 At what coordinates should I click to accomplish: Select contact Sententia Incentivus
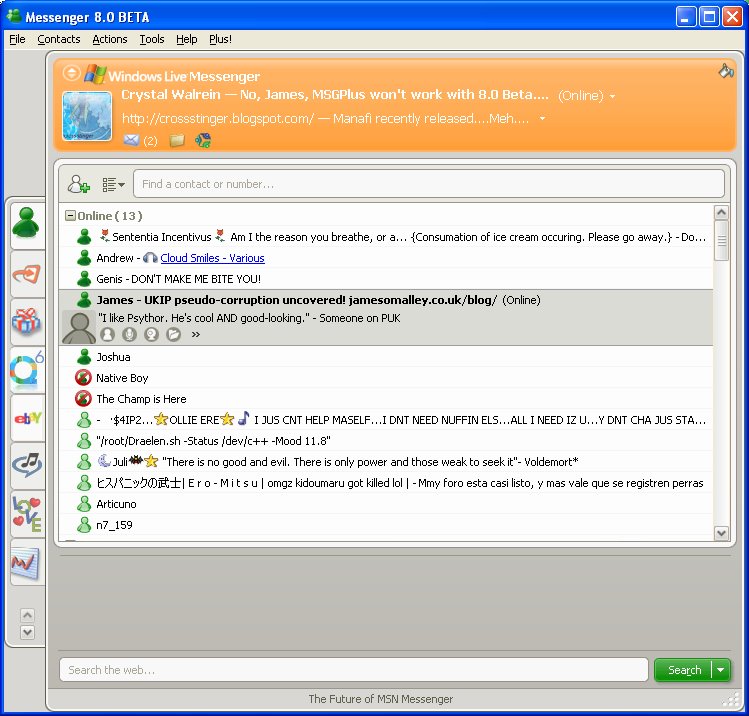pyautogui.click(x=385, y=236)
